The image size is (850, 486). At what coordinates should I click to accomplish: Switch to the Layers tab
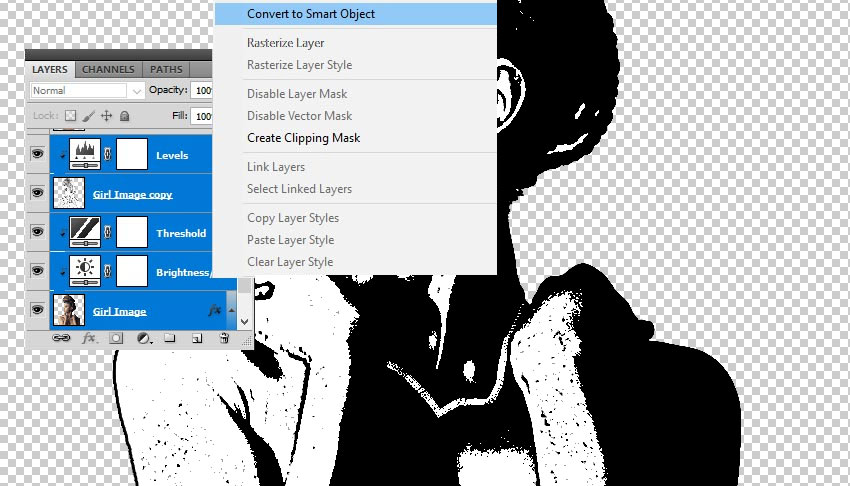(x=50, y=69)
